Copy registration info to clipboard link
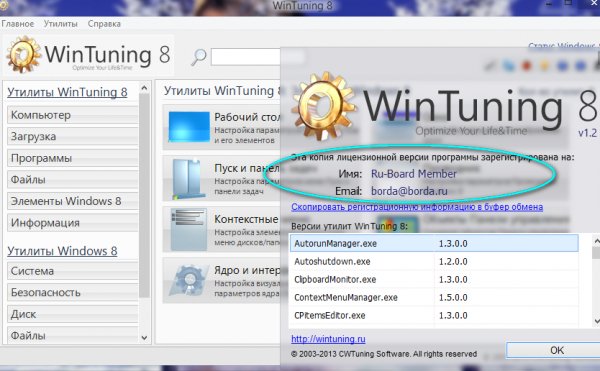Screen dimensions: 600x371 (x=417, y=207)
